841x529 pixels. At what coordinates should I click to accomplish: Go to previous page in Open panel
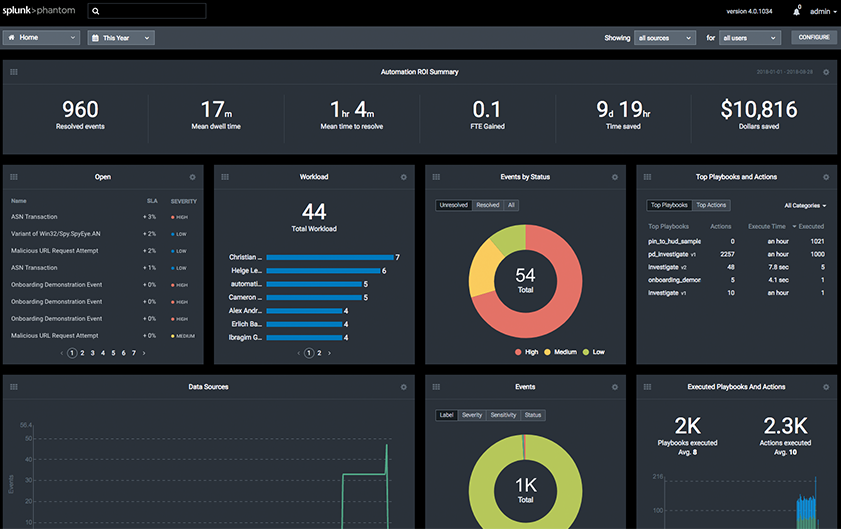pos(62,353)
